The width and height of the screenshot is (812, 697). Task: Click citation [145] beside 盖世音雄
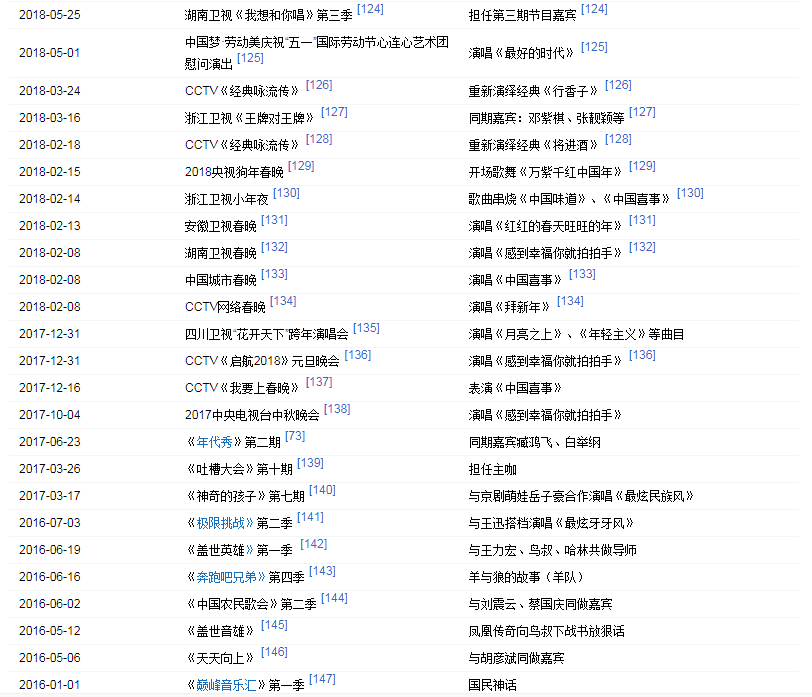[x=274, y=625]
